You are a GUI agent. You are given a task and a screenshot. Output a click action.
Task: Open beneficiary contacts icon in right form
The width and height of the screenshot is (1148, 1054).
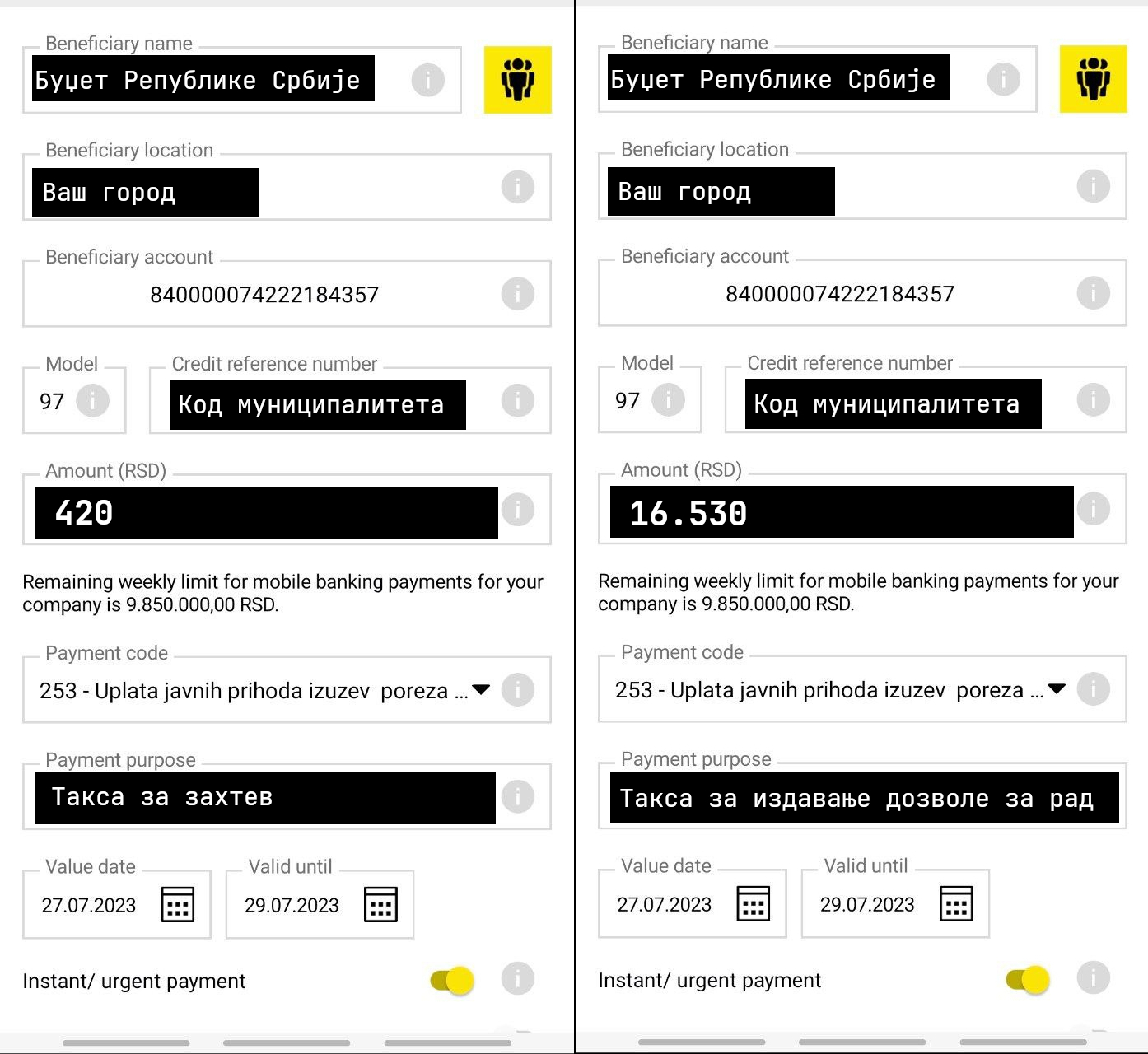click(1093, 79)
